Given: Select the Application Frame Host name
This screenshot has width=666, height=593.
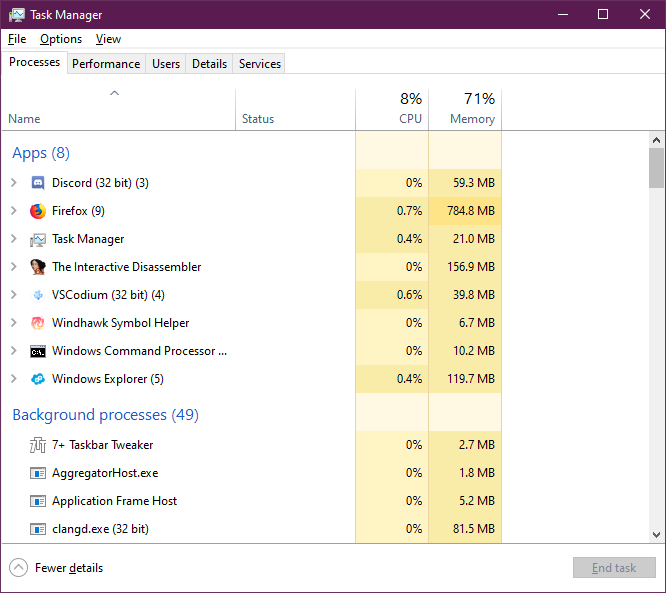Looking at the screenshot, I should tap(114, 501).
